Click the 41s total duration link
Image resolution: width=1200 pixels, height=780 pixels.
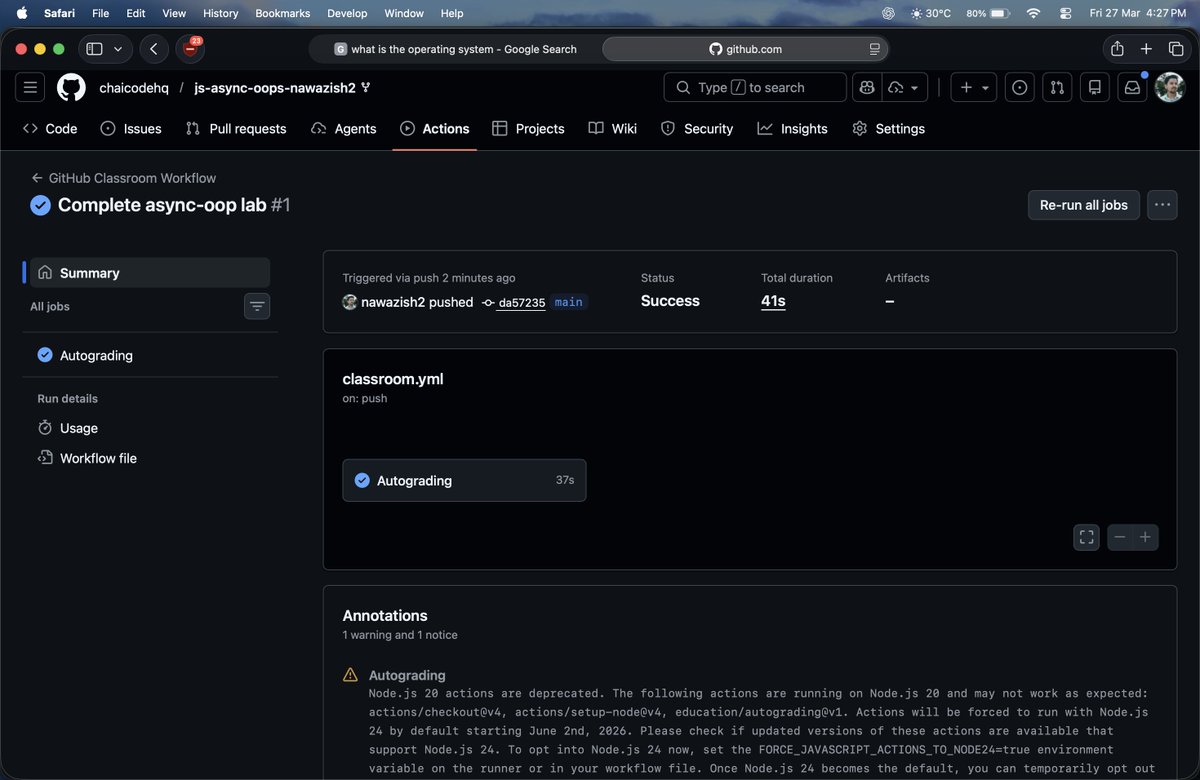click(x=773, y=301)
